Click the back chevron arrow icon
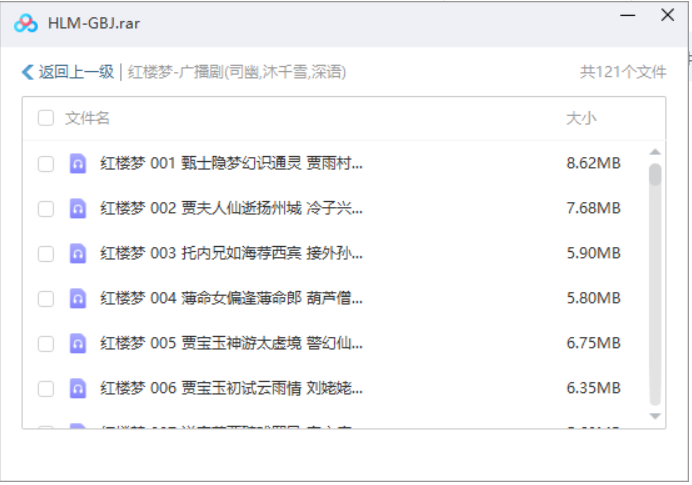The height and width of the screenshot is (485, 692). click(27, 72)
